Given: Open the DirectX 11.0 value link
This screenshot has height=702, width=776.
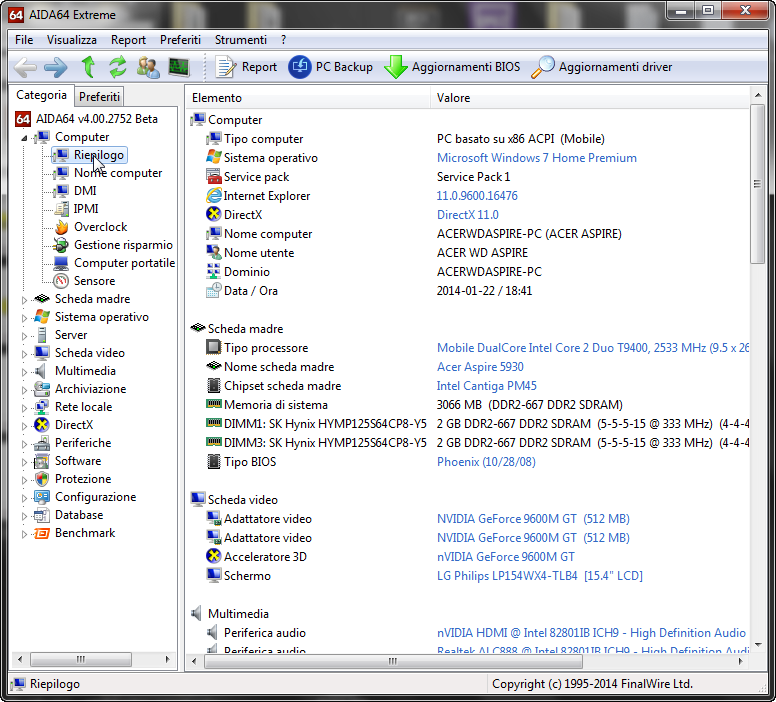Looking at the screenshot, I should (468, 215).
